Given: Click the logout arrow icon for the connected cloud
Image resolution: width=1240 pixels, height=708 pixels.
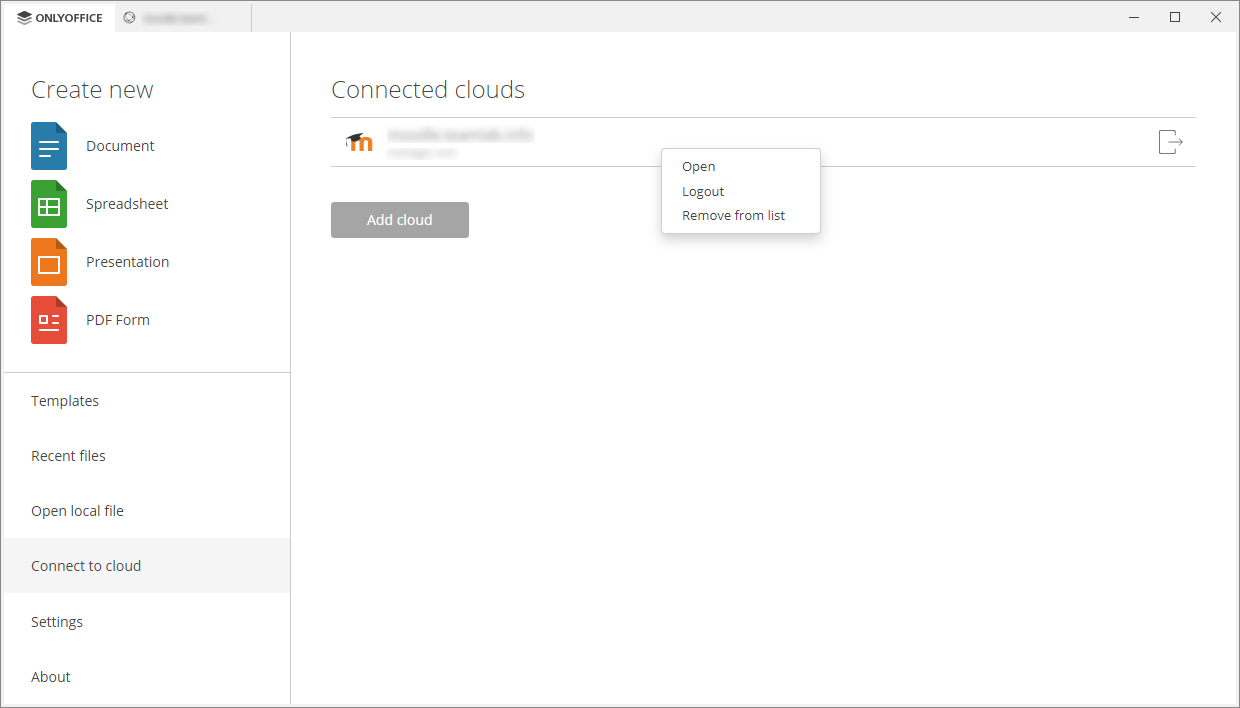Looking at the screenshot, I should (x=1169, y=141).
